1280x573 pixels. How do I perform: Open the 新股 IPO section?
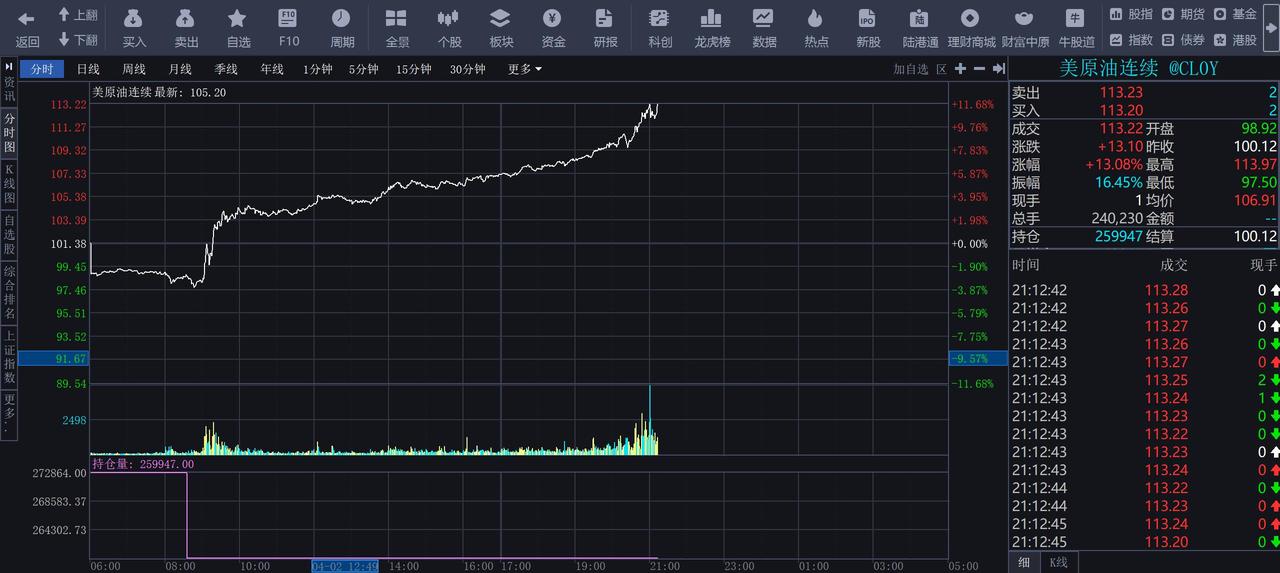[868, 28]
